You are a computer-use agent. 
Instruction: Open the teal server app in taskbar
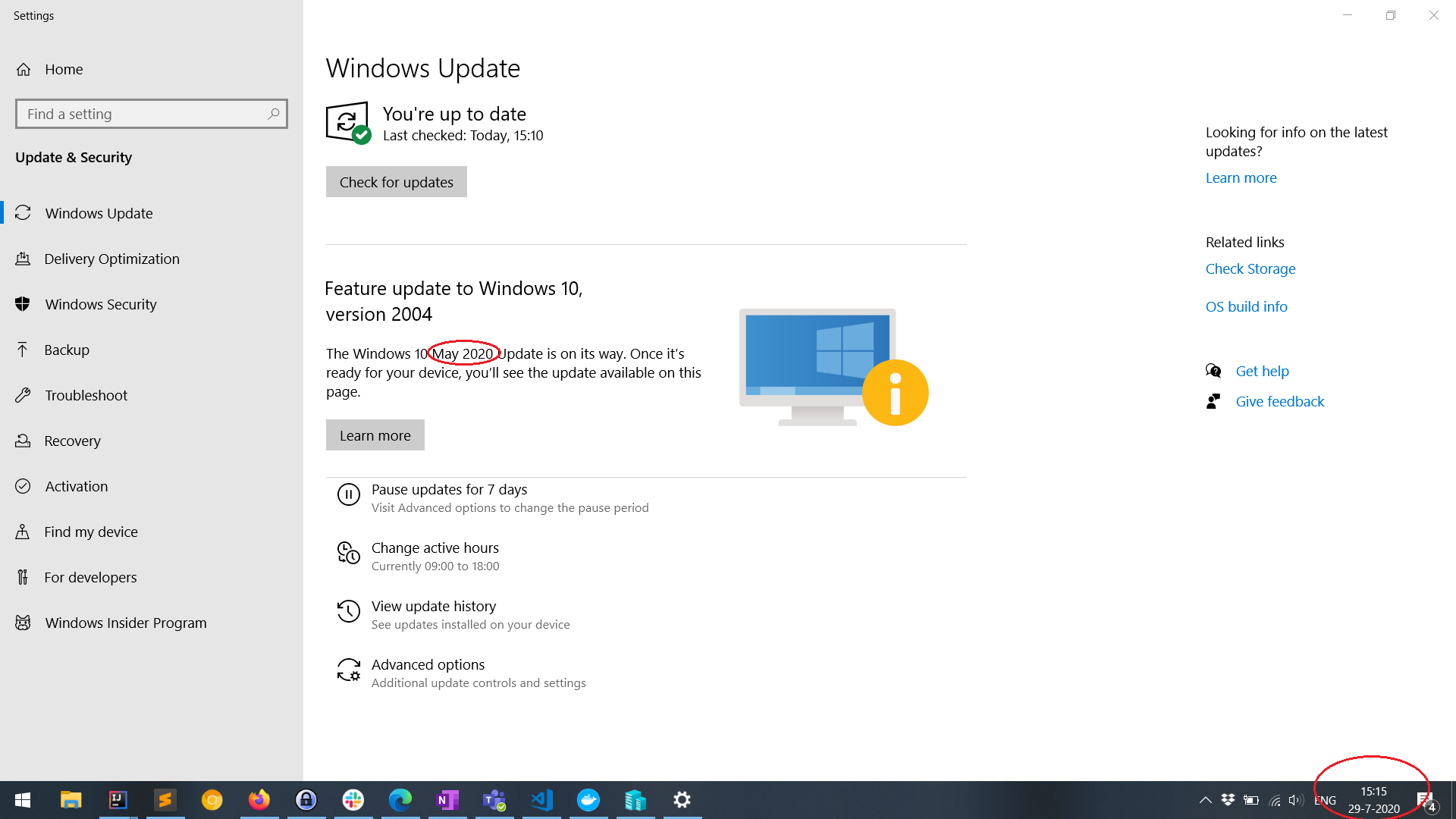[x=635, y=800]
